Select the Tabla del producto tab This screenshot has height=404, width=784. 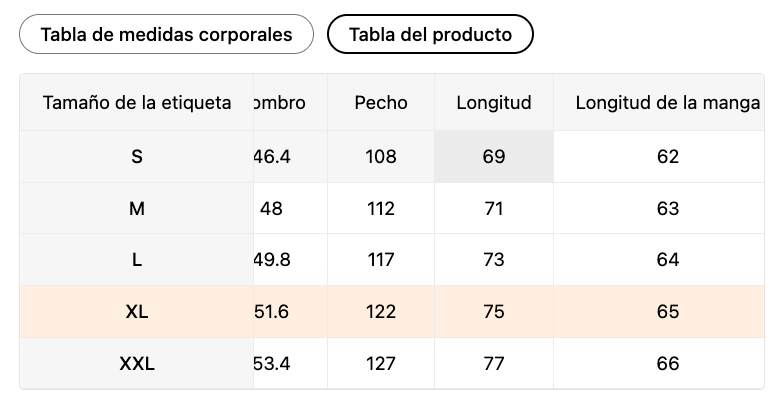tap(430, 34)
